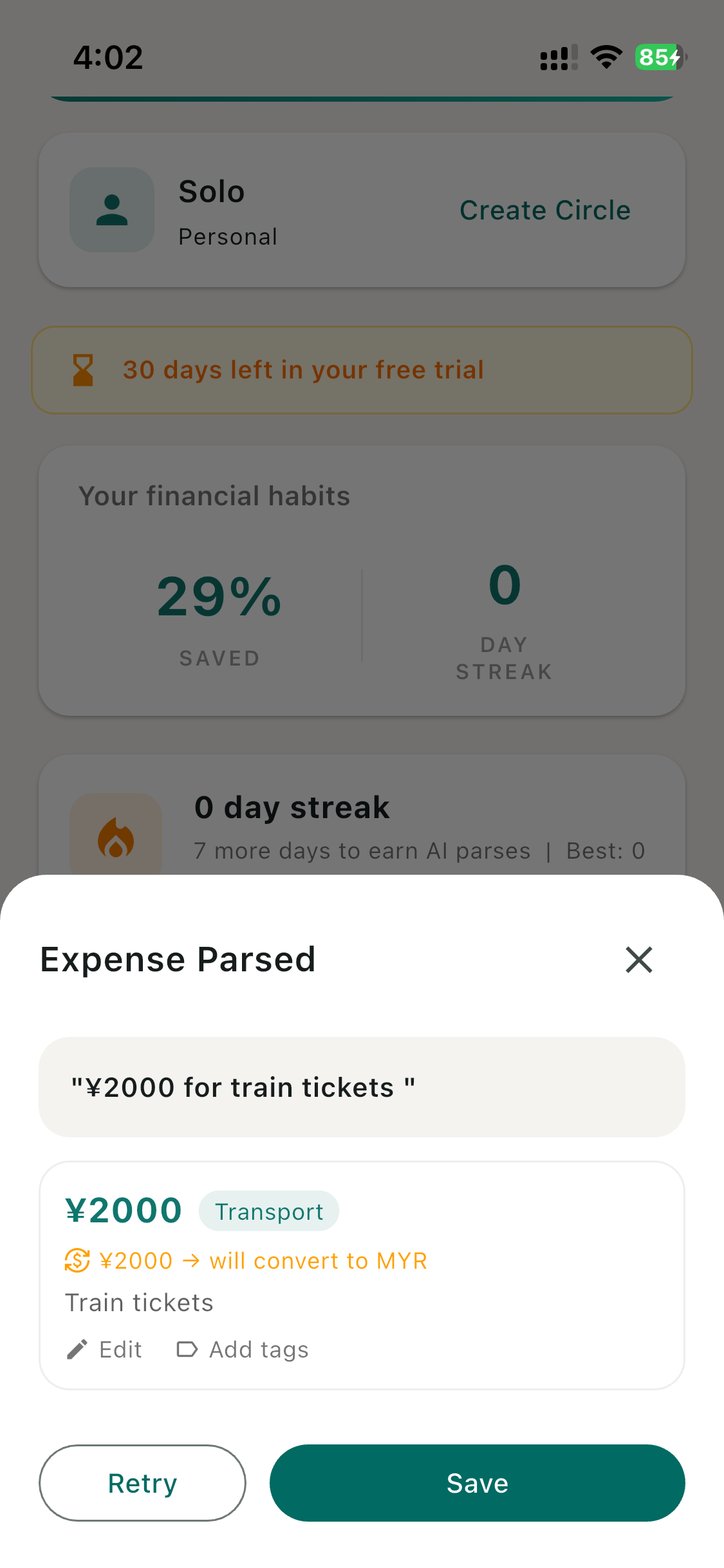Image resolution: width=724 pixels, height=1568 pixels.
Task: Tap the 29% saved statistic
Action: [x=219, y=597]
